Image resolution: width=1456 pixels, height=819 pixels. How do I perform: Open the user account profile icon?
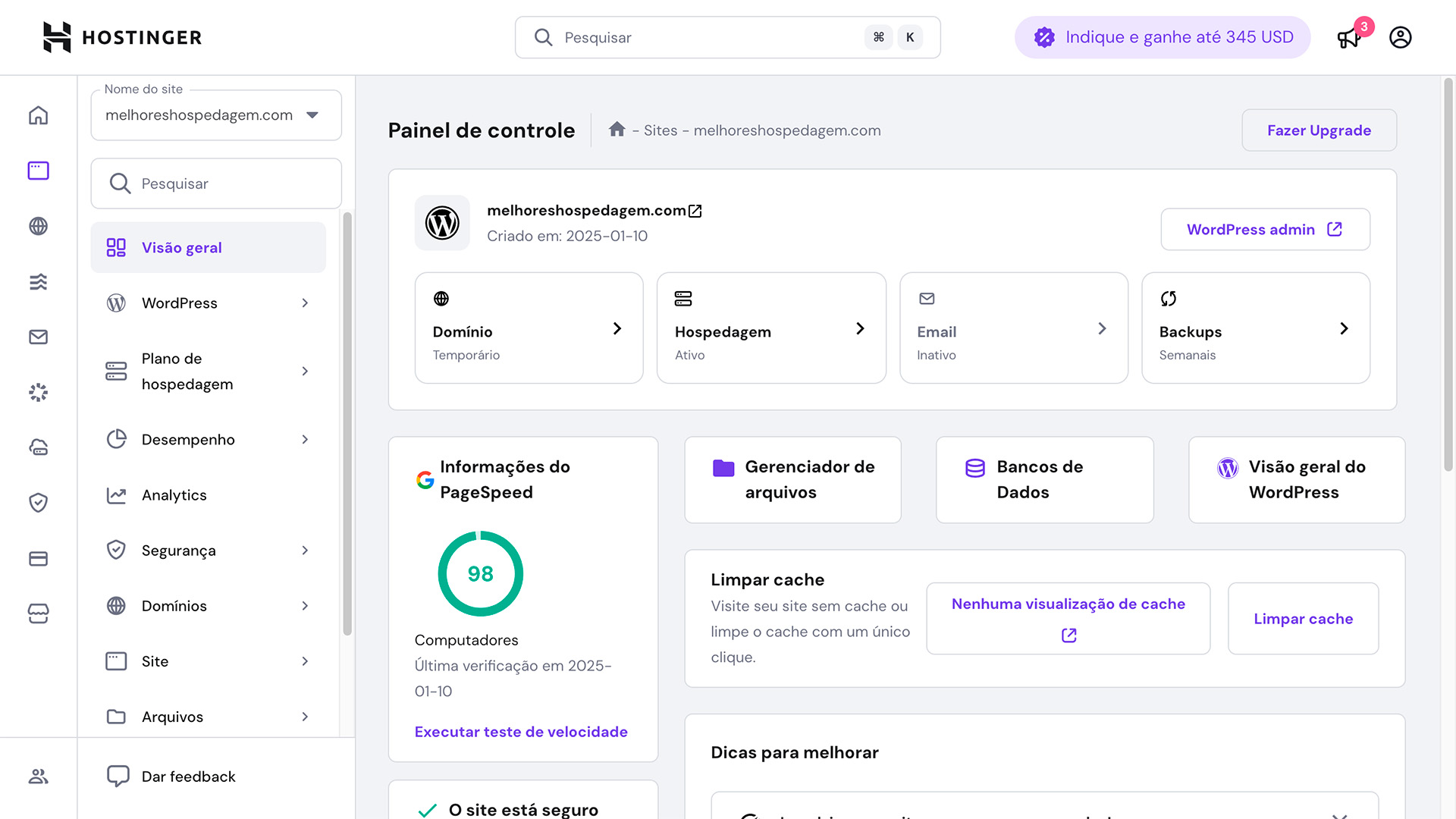1400,37
